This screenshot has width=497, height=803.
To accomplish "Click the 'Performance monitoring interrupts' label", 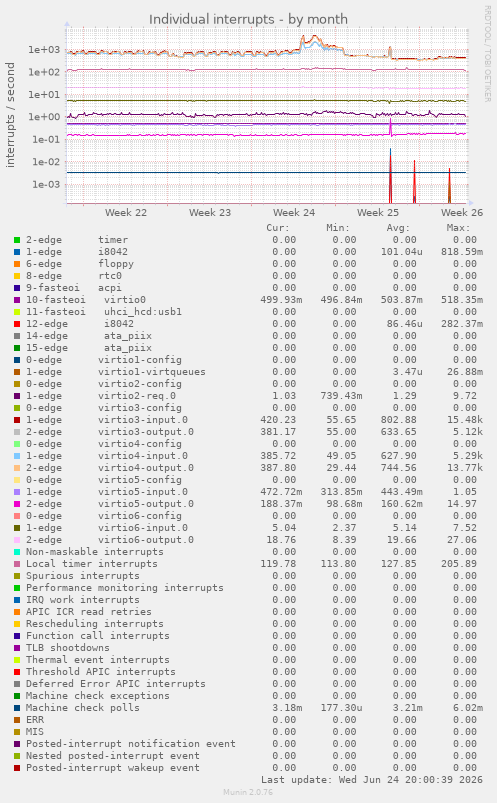I will pyautogui.click(x=125, y=588).
